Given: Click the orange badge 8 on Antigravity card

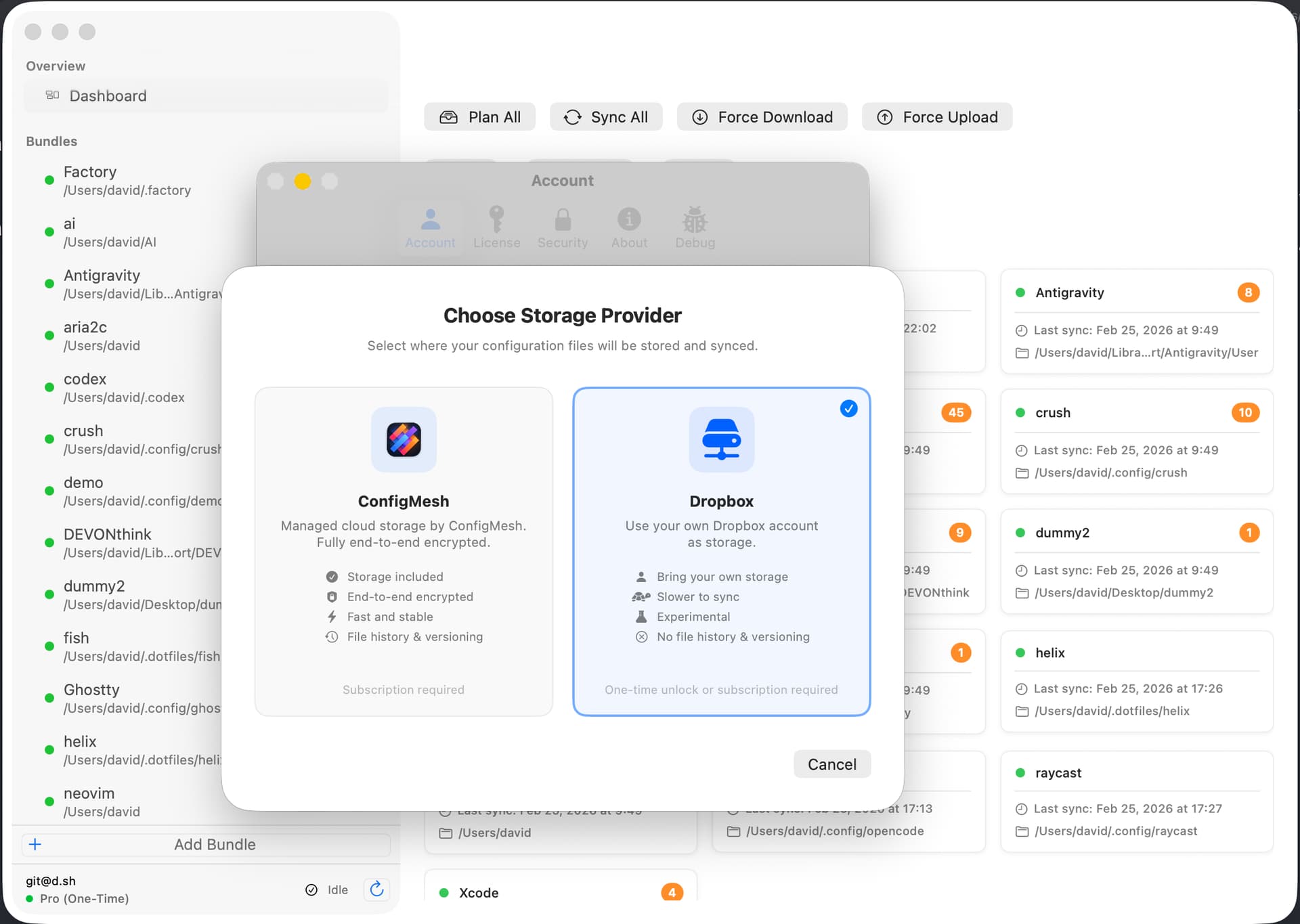Looking at the screenshot, I should point(1248,292).
